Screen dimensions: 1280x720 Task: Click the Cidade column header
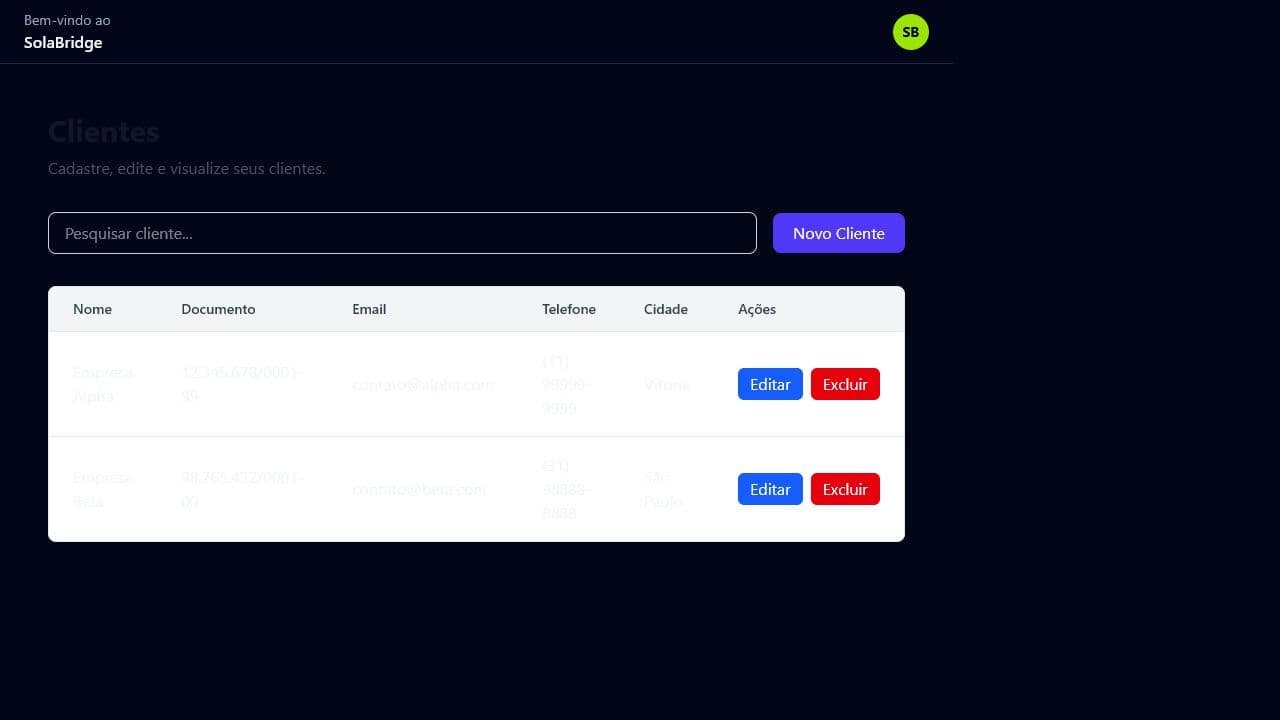pyautogui.click(x=666, y=309)
